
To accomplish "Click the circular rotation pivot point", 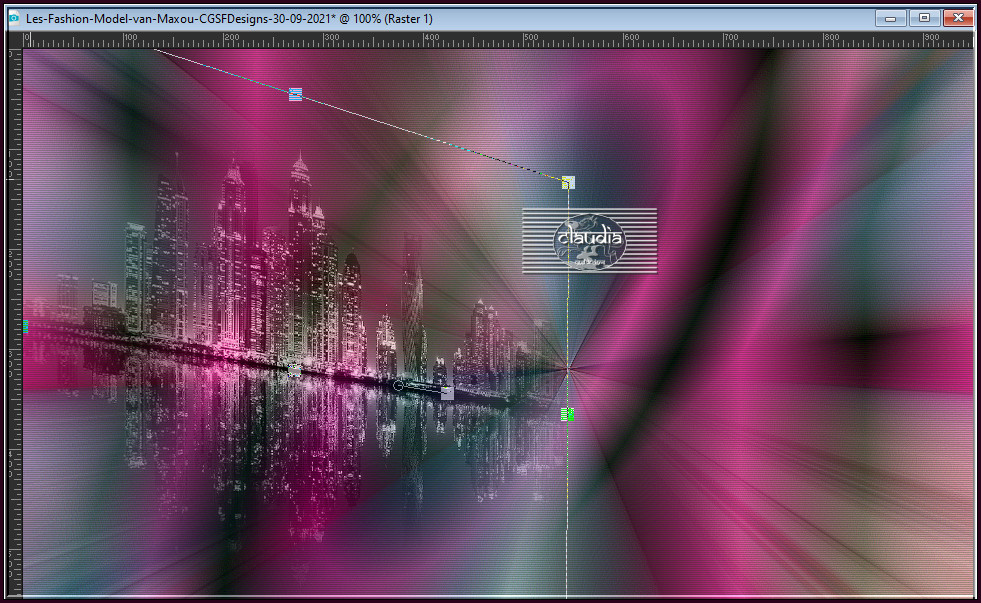I will (399, 386).
